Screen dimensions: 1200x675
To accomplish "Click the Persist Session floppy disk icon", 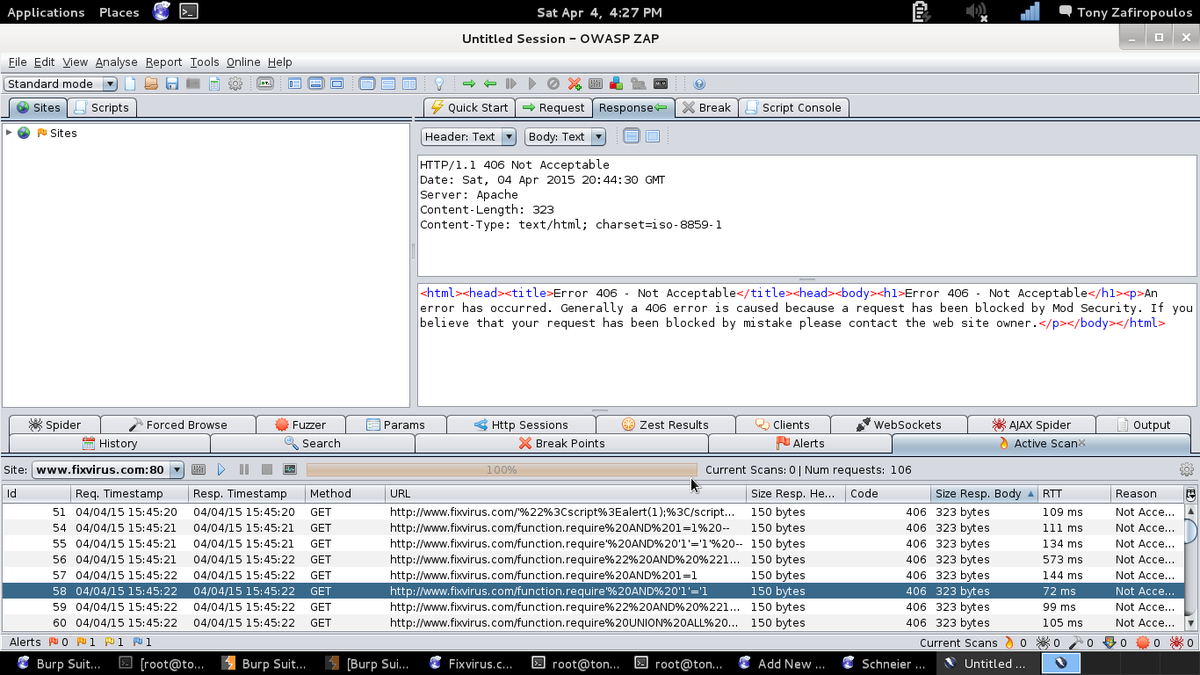I will [172, 84].
